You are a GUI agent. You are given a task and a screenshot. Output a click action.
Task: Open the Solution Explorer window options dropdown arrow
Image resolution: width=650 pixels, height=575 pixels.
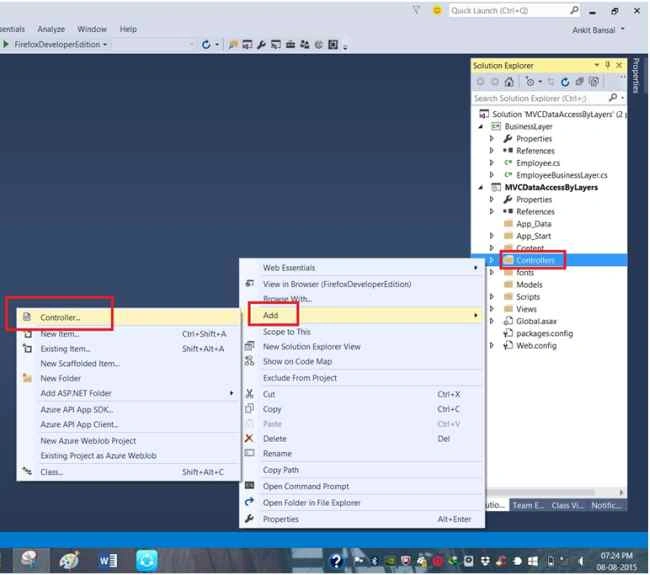tap(597, 65)
